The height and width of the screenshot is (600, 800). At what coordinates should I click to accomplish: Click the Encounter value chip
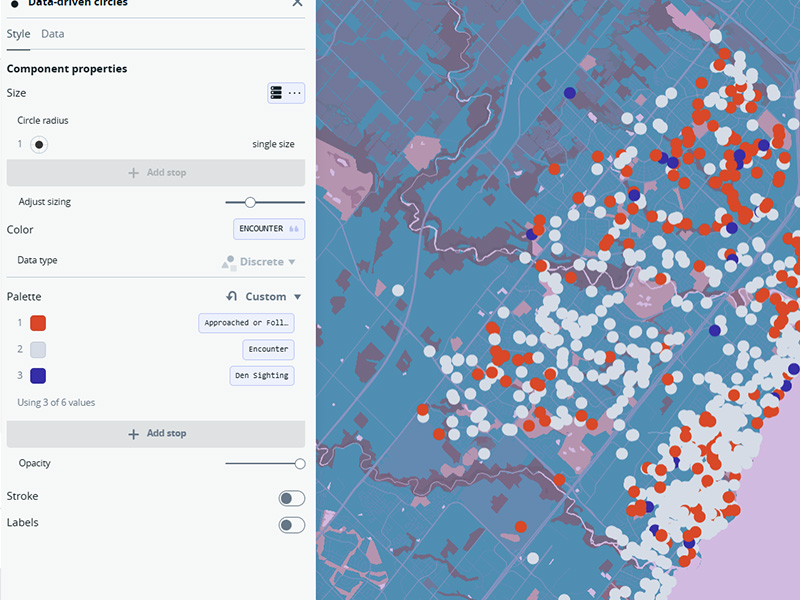coord(267,349)
